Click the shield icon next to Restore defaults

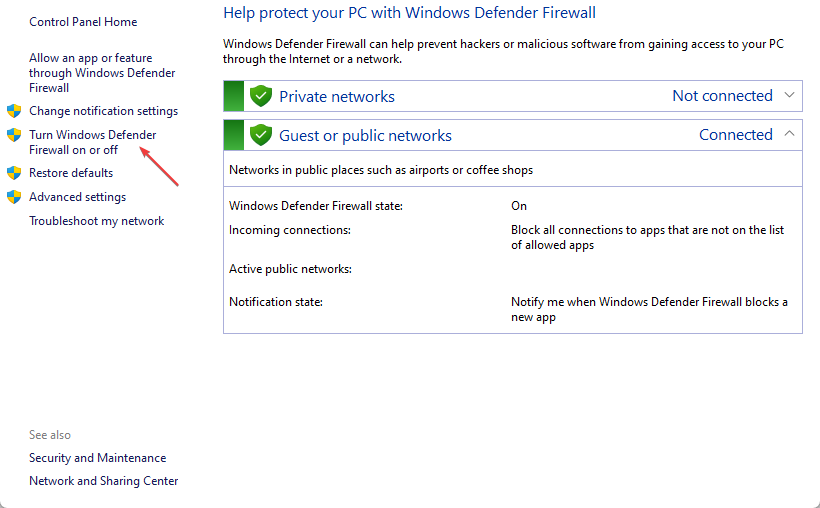point(14,173)
